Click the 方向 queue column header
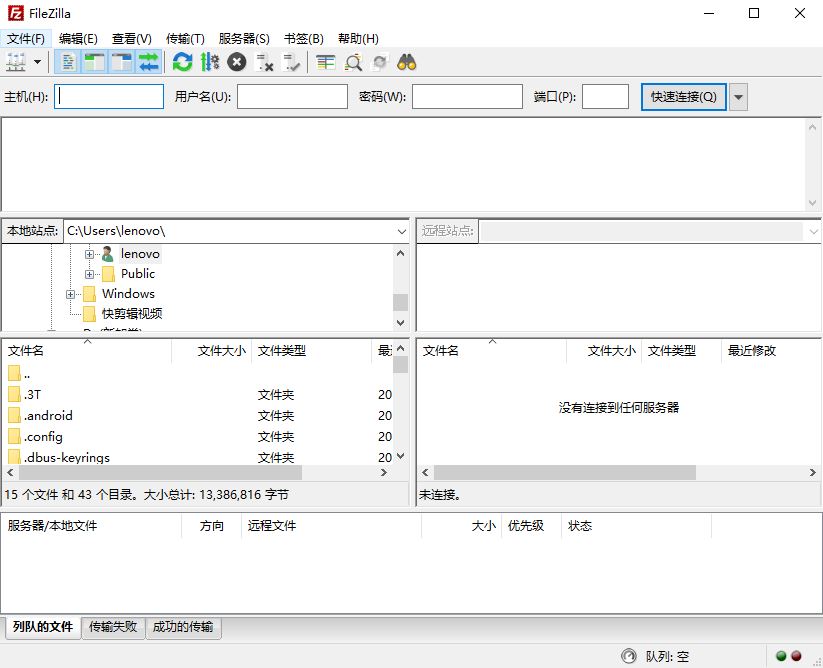 pos(212,526)
